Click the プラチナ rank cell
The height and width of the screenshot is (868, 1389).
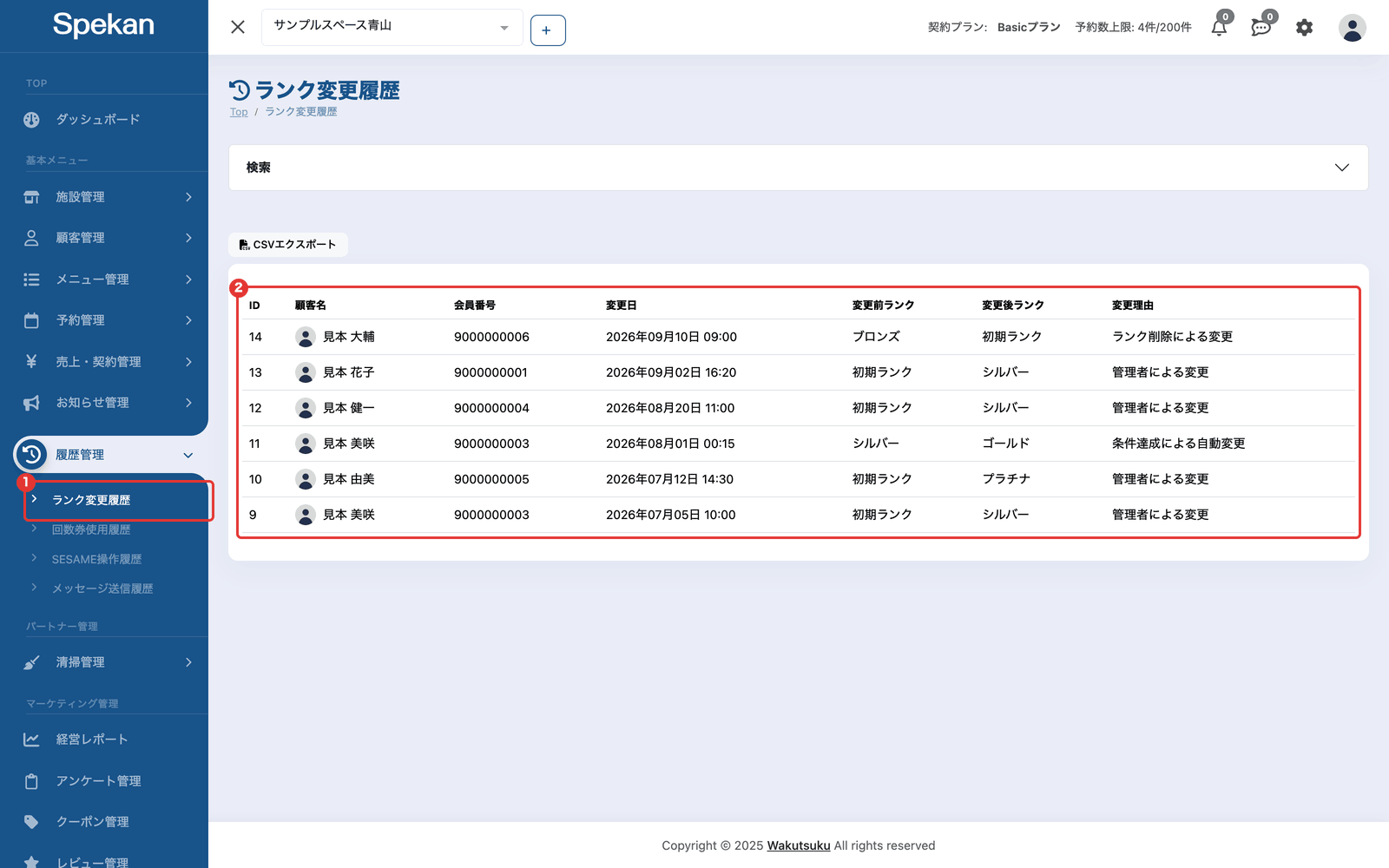[x=1006, y=479]
